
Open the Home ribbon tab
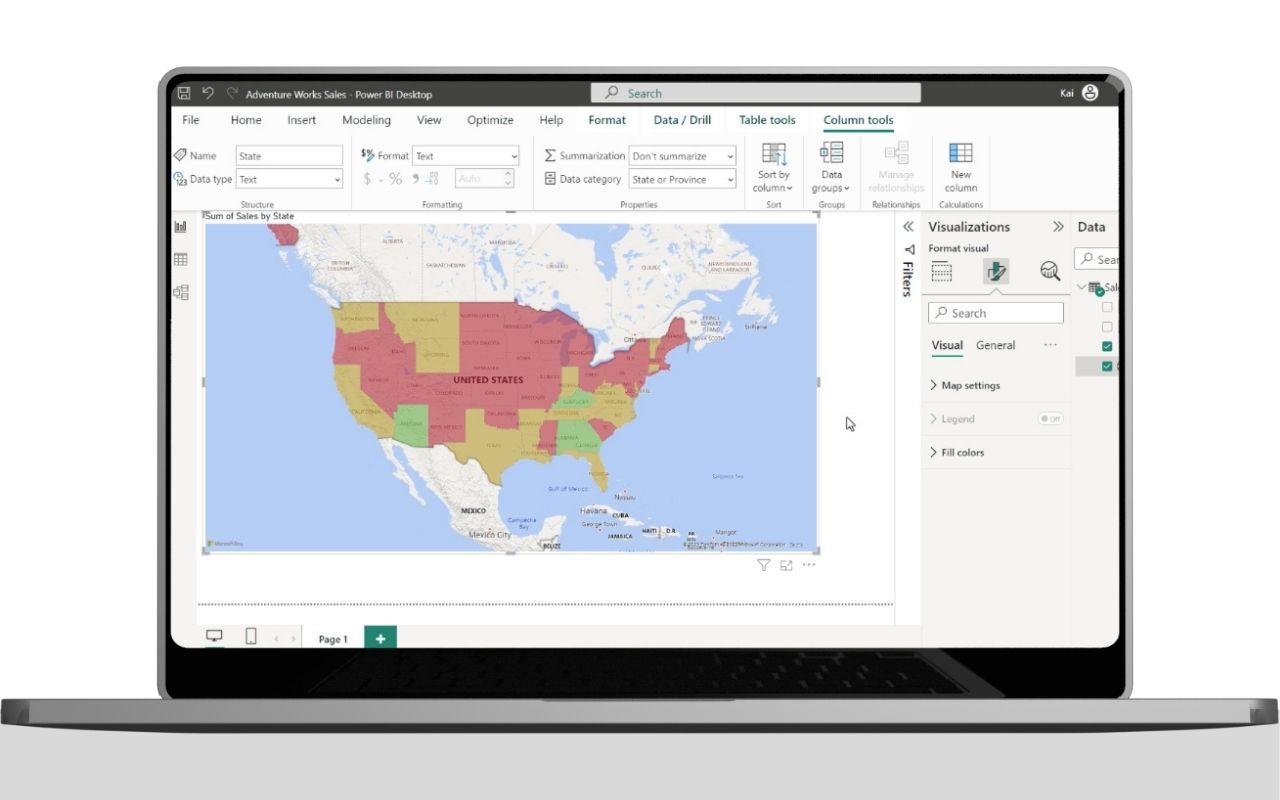pos(246,120)
